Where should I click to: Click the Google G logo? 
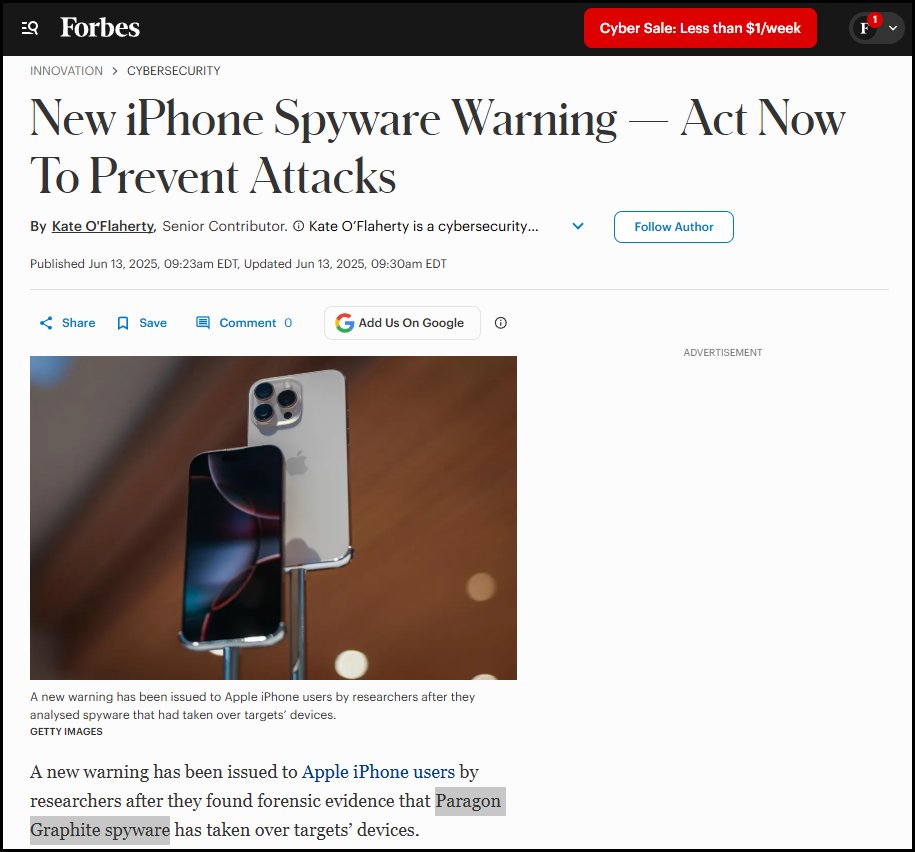tap(344, 323)
